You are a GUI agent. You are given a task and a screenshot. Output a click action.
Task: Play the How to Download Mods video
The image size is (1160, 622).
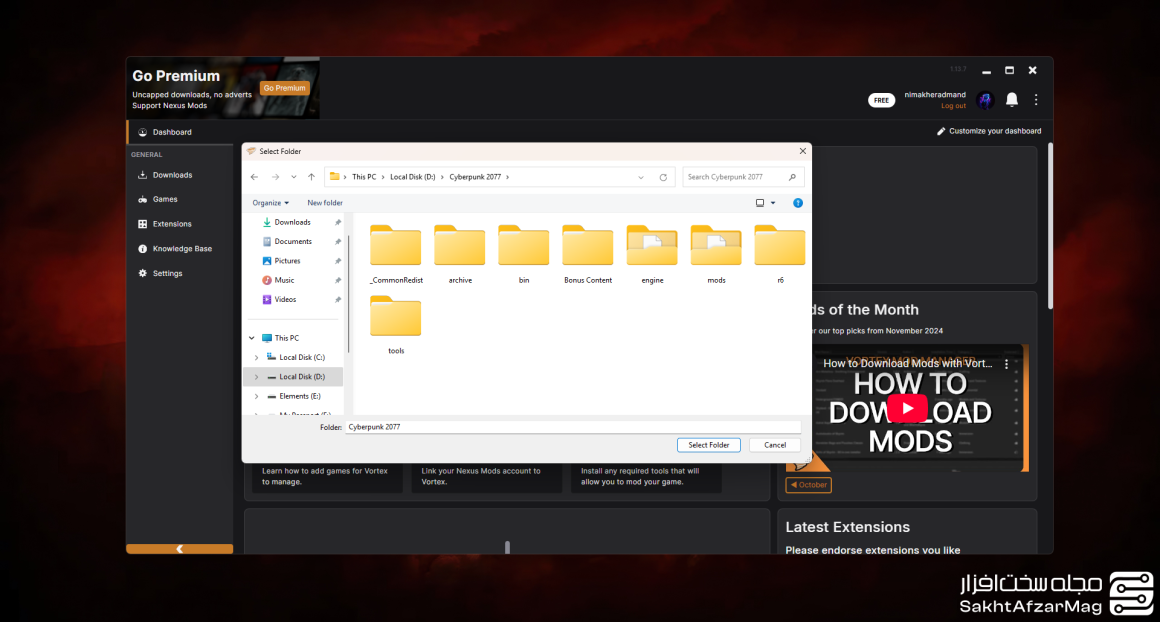point(907,408)
